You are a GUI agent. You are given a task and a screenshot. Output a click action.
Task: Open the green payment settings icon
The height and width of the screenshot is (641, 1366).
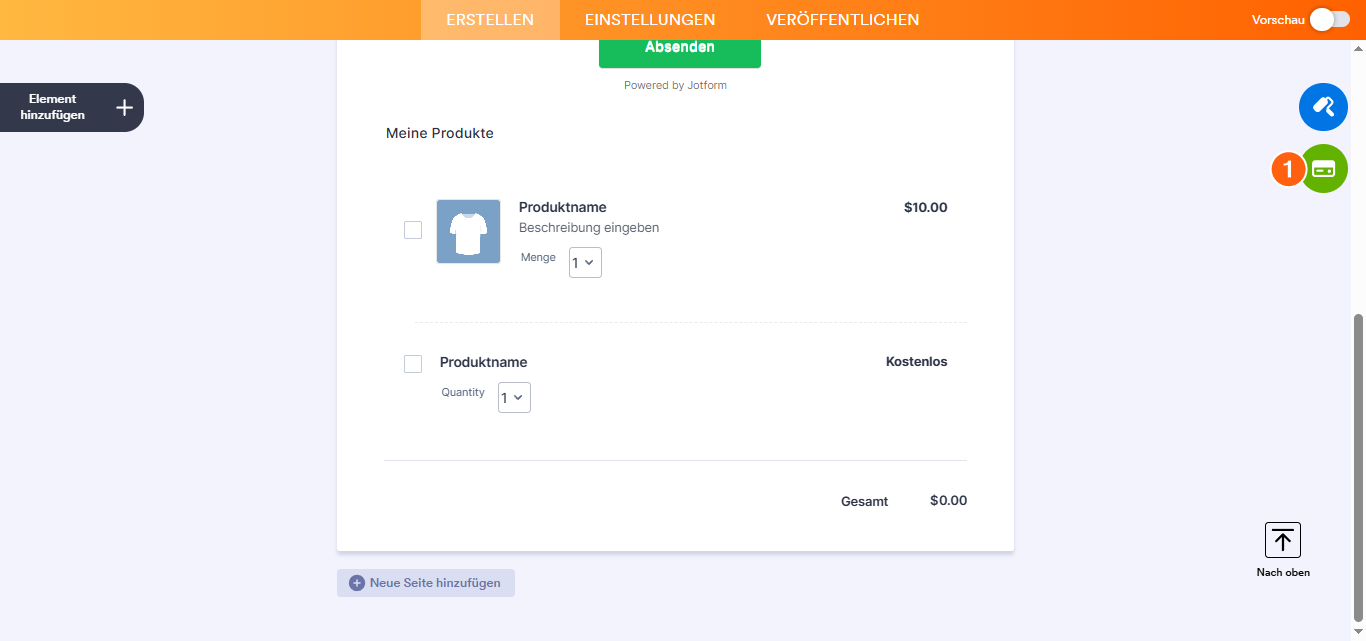[1324, 169]
